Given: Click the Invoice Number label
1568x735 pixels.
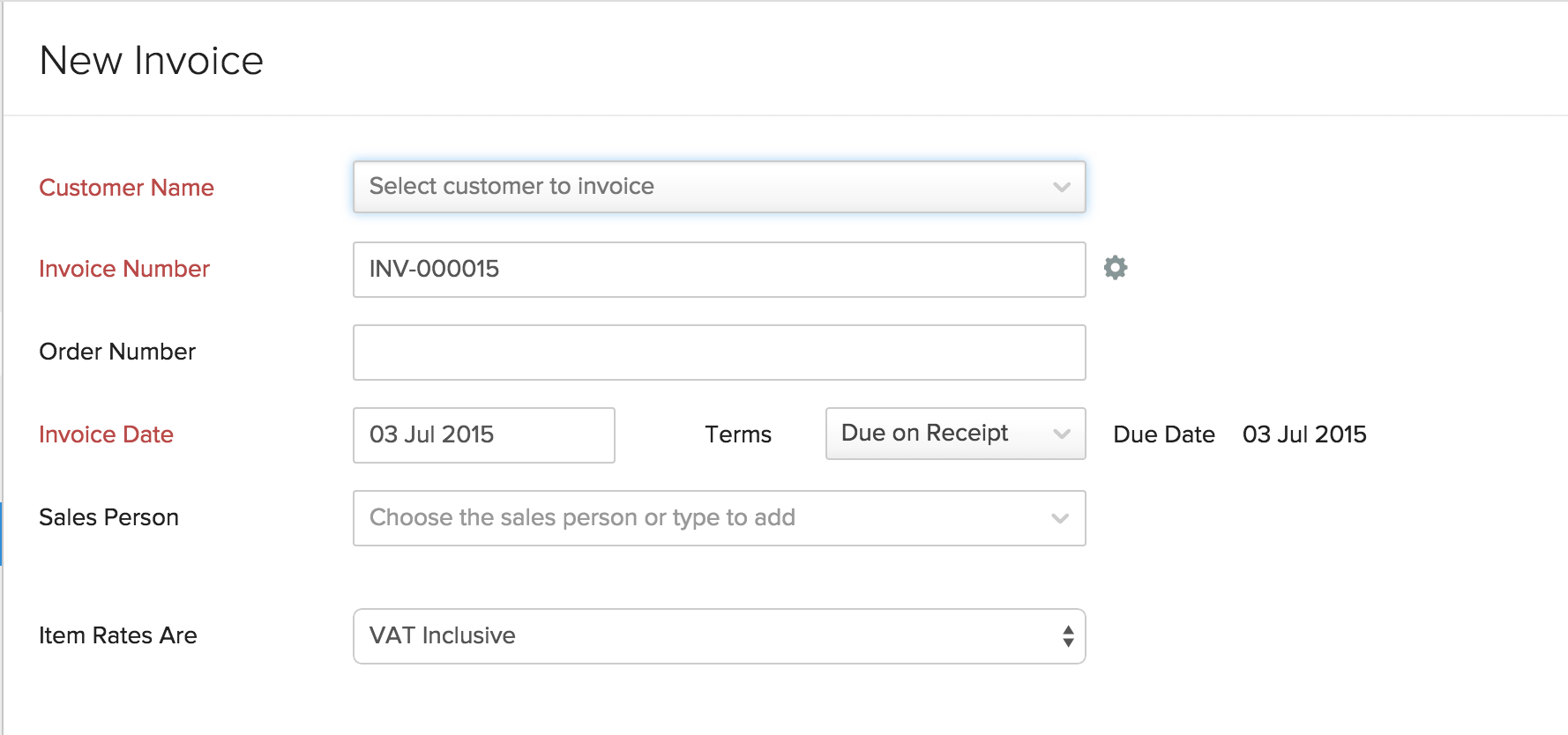Looking at the screenshot, I should (124, 269).
